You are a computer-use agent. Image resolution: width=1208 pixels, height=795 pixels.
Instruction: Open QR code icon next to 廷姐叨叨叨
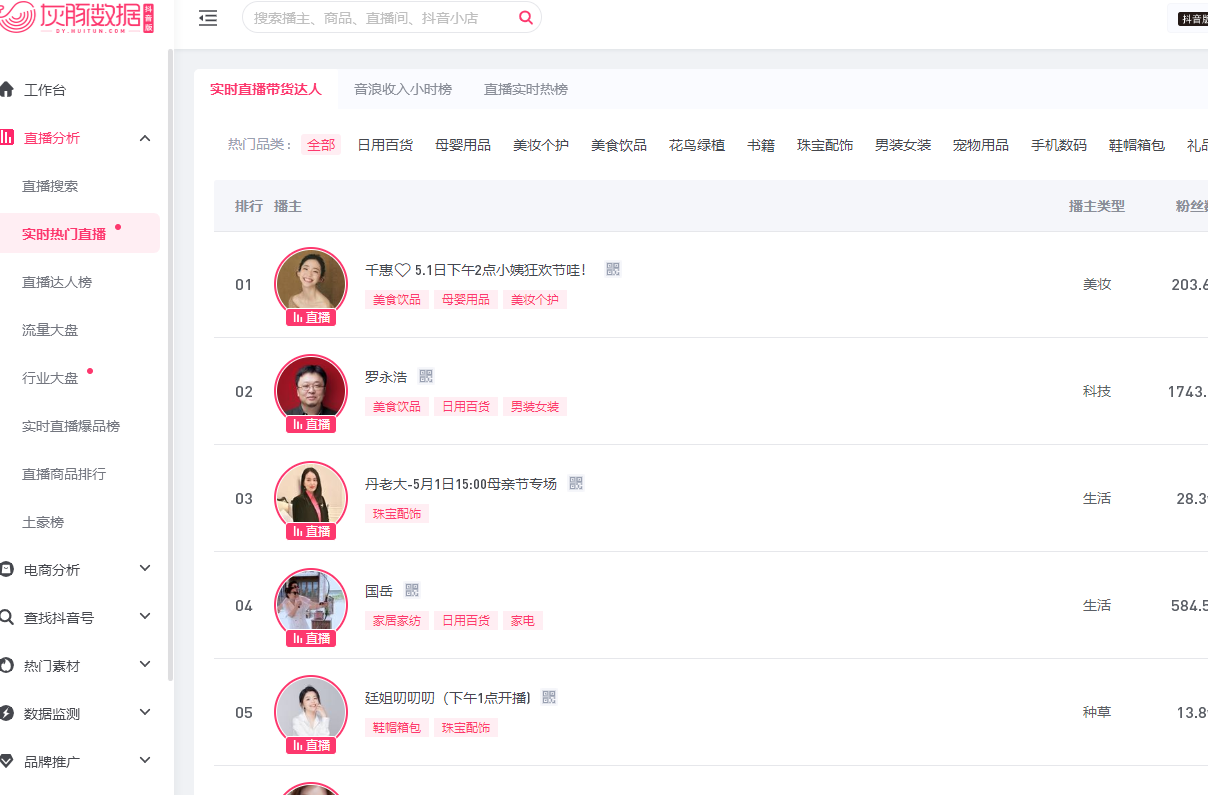tap(549, 697)
